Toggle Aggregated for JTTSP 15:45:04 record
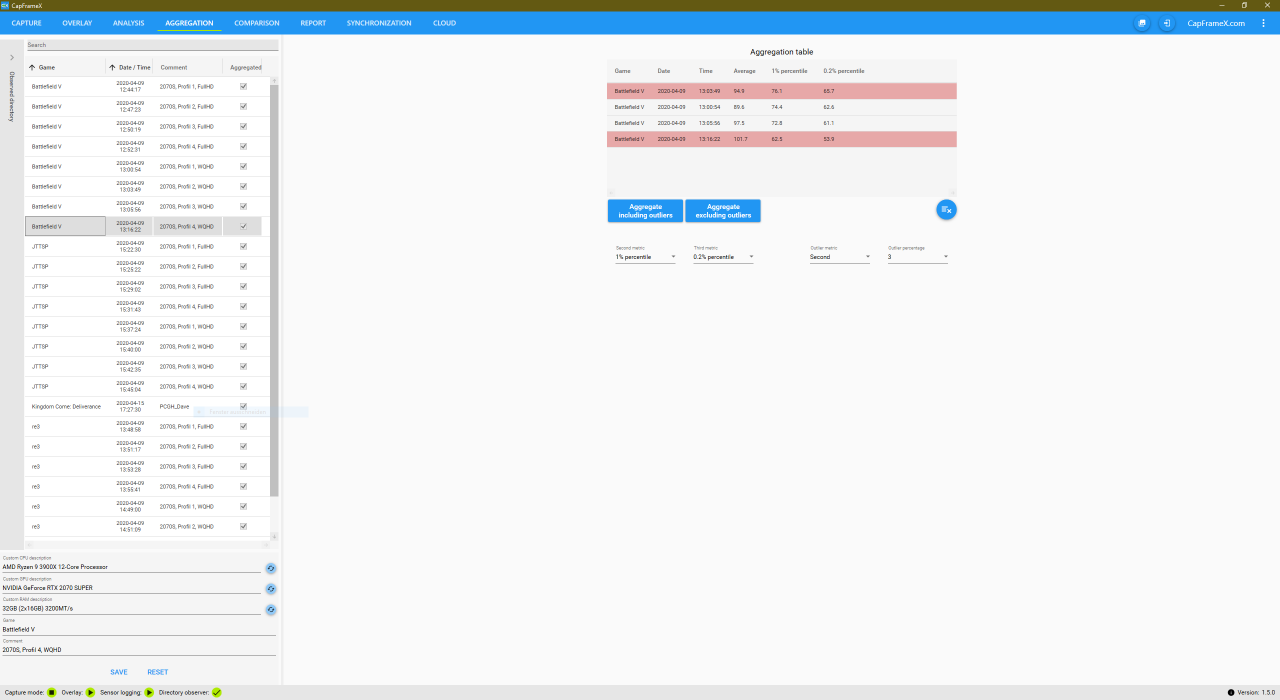1280x700 pixels. pos(243,386)
